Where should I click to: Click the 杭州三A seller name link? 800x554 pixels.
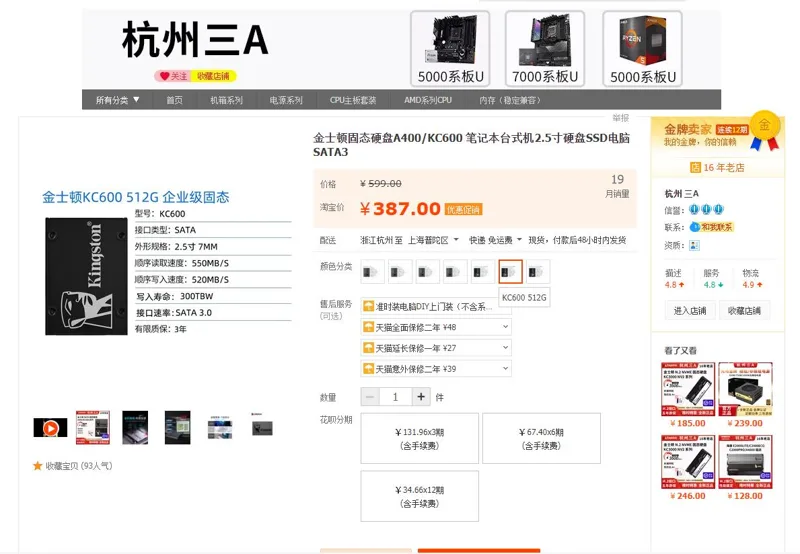coord(682,193)
